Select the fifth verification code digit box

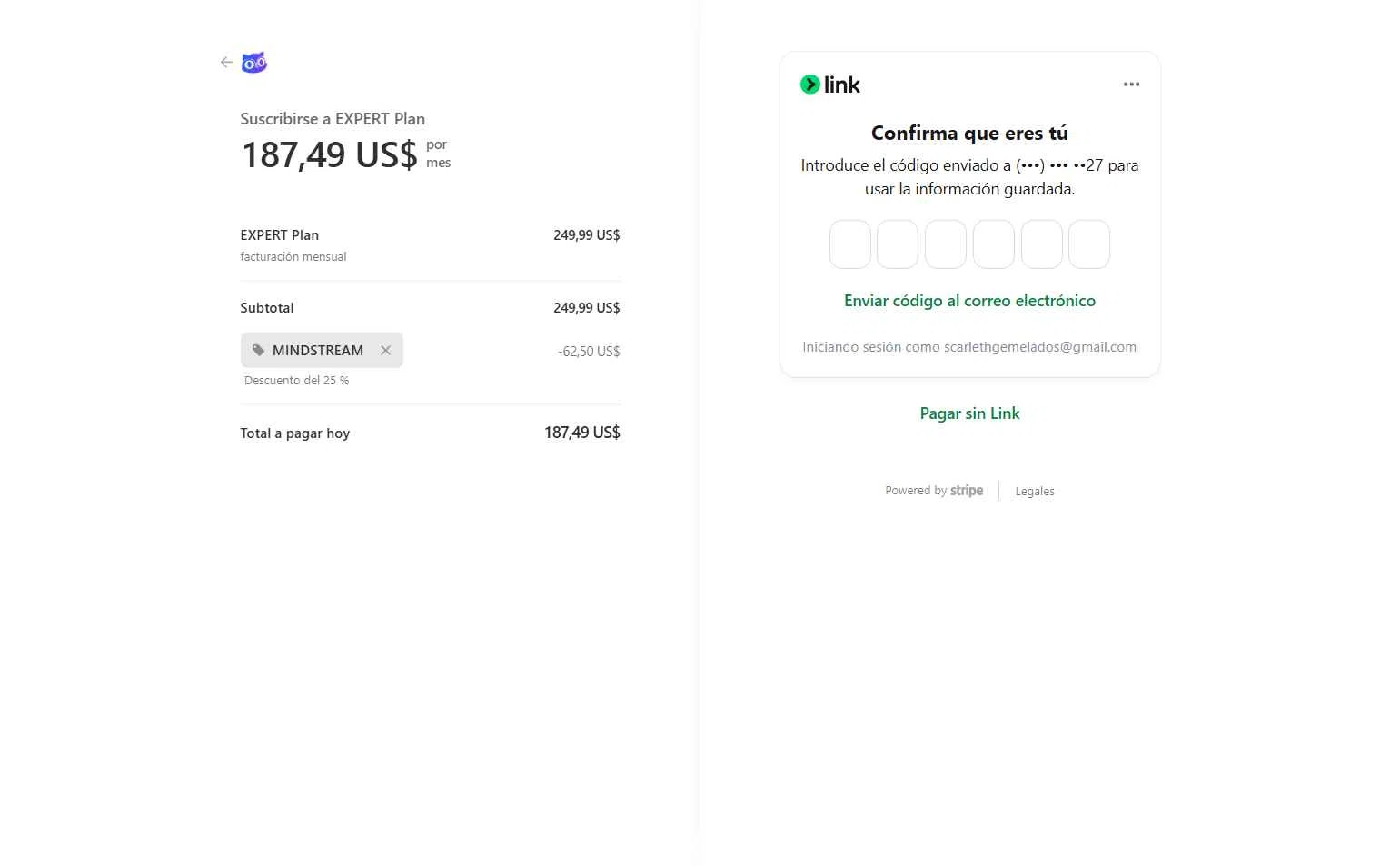(1041, 244)
